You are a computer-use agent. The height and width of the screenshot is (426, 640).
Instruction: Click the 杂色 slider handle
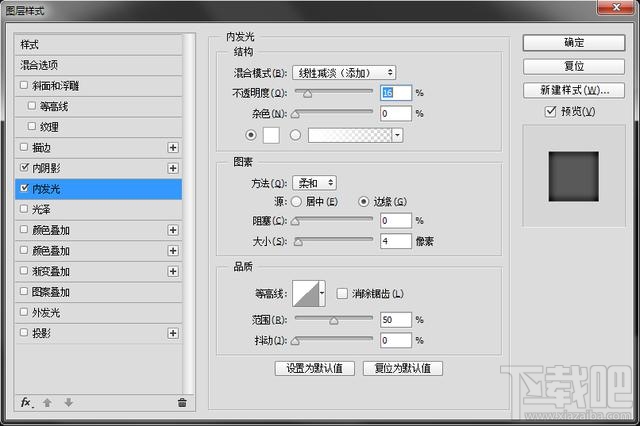tap(295, 115)
